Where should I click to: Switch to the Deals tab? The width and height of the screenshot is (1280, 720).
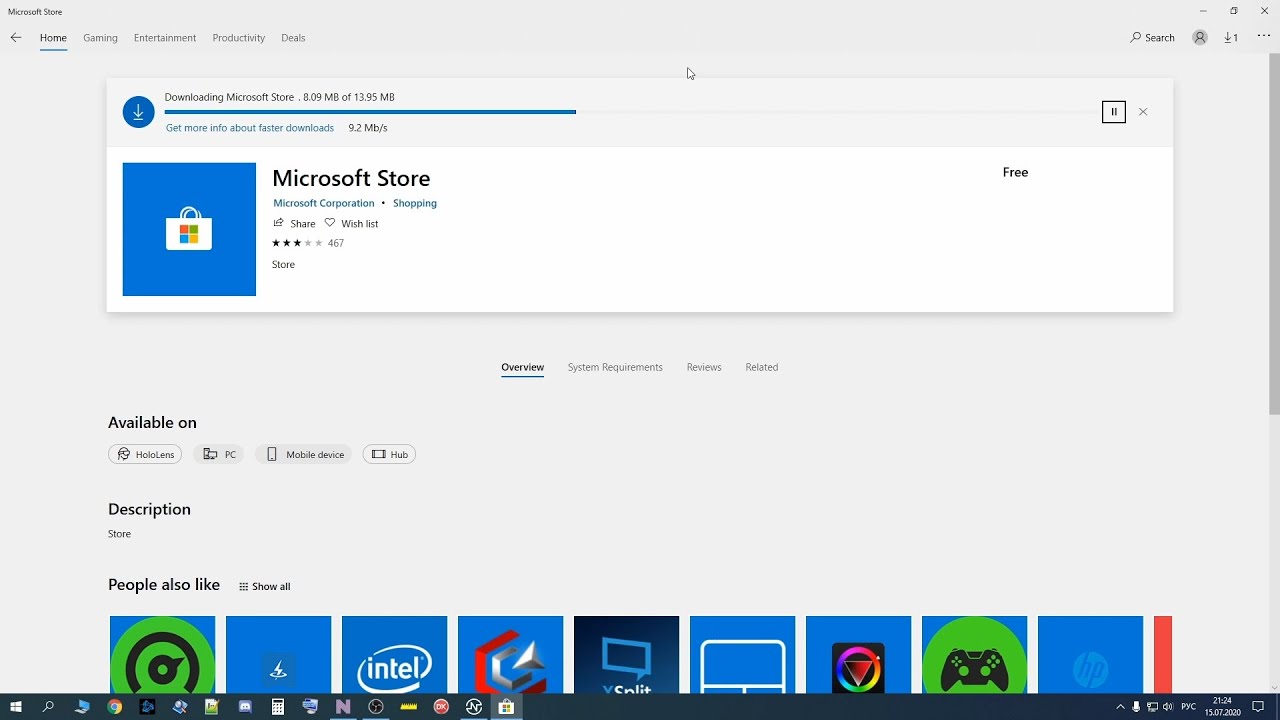tap(293, 38)
